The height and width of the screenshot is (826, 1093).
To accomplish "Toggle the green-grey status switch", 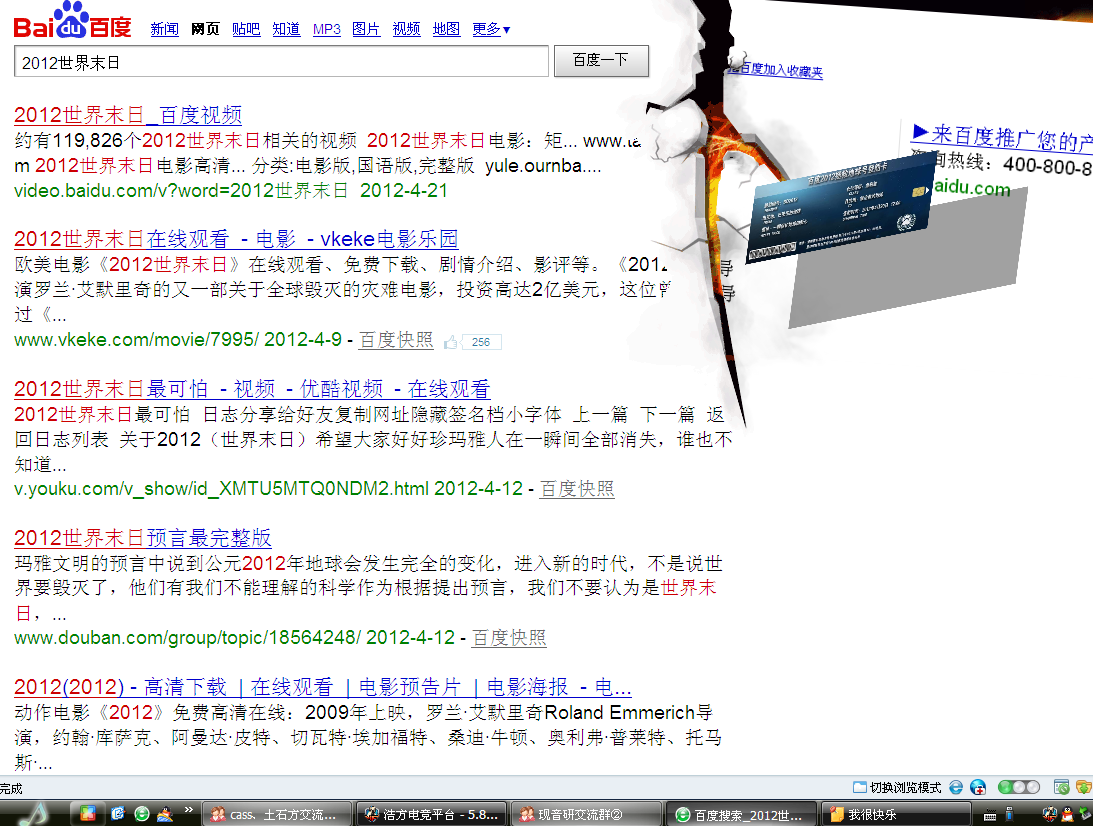I will (x=1018, y=788).
